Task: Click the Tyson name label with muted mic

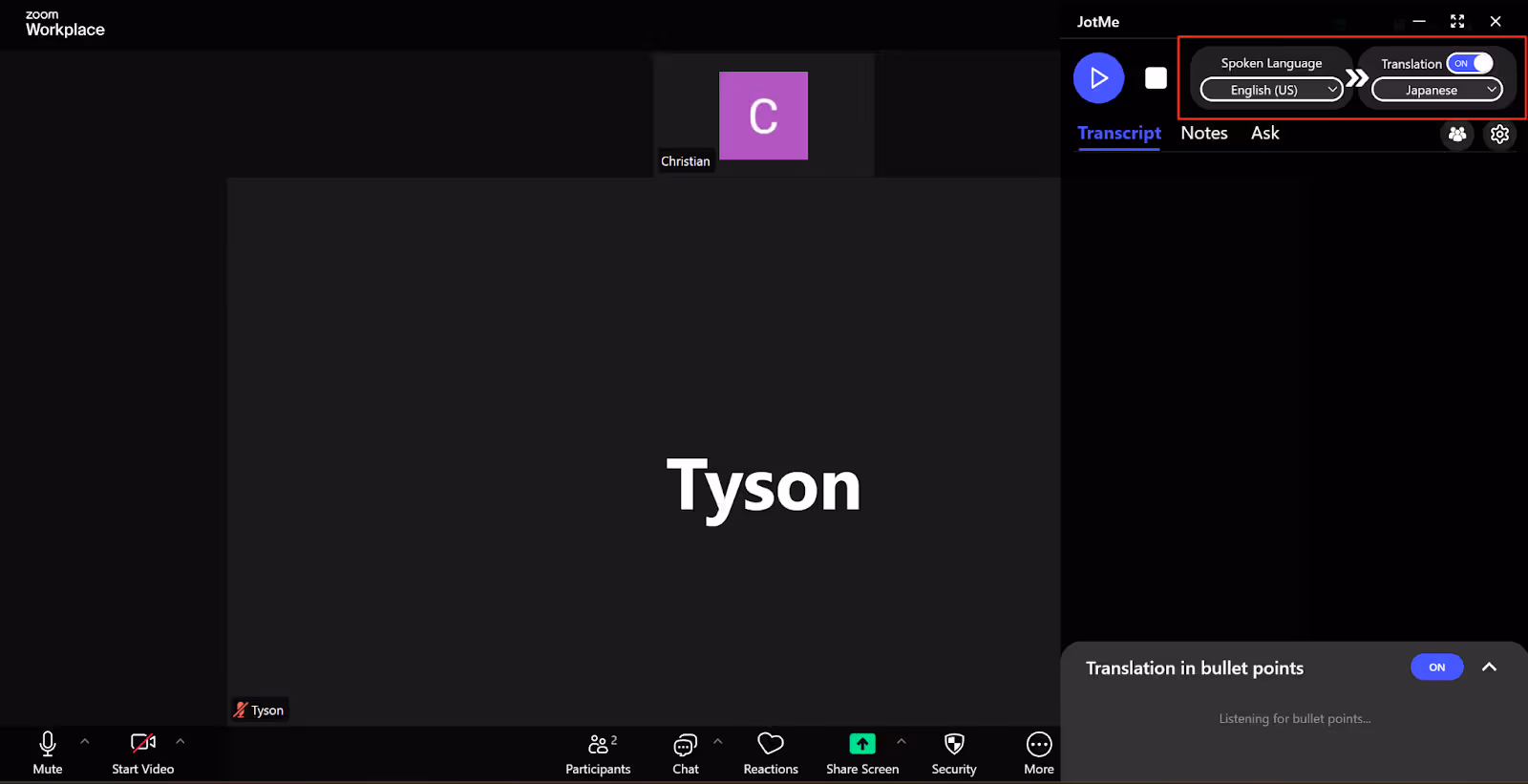Action: coord(260,710)
